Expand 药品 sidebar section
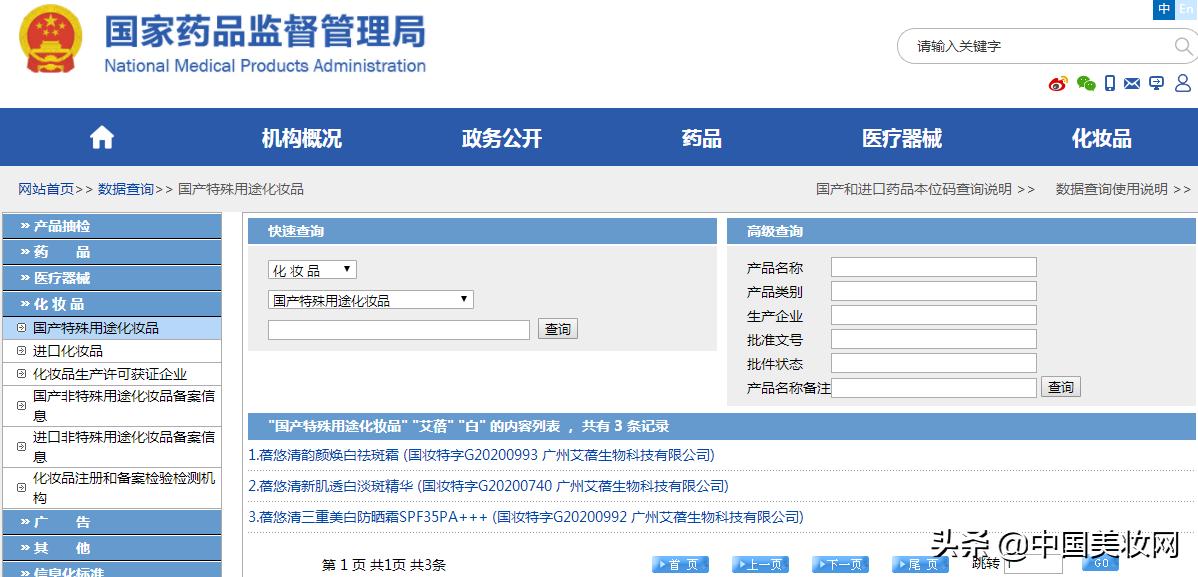The height and width of the screenshot is (577, 1198). [x=112, y=252]
